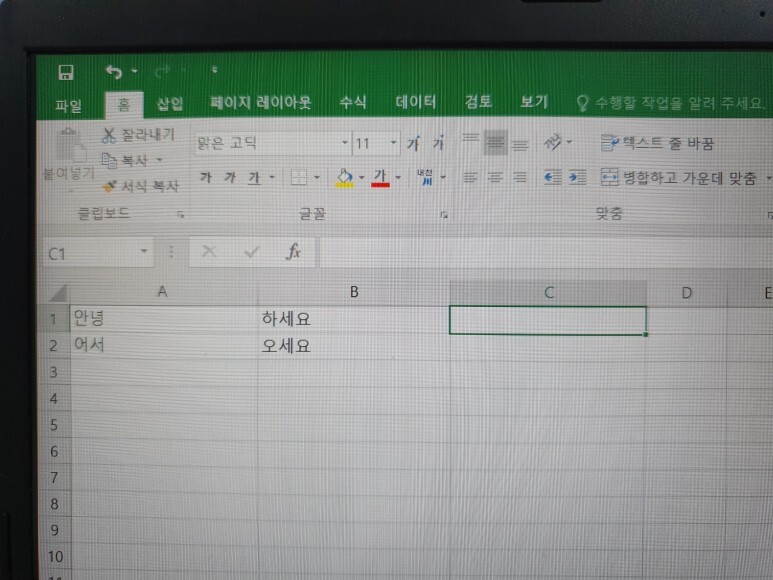Click 복사 (Copy) button
Screen dimensions: 773x580
point(125,160)
